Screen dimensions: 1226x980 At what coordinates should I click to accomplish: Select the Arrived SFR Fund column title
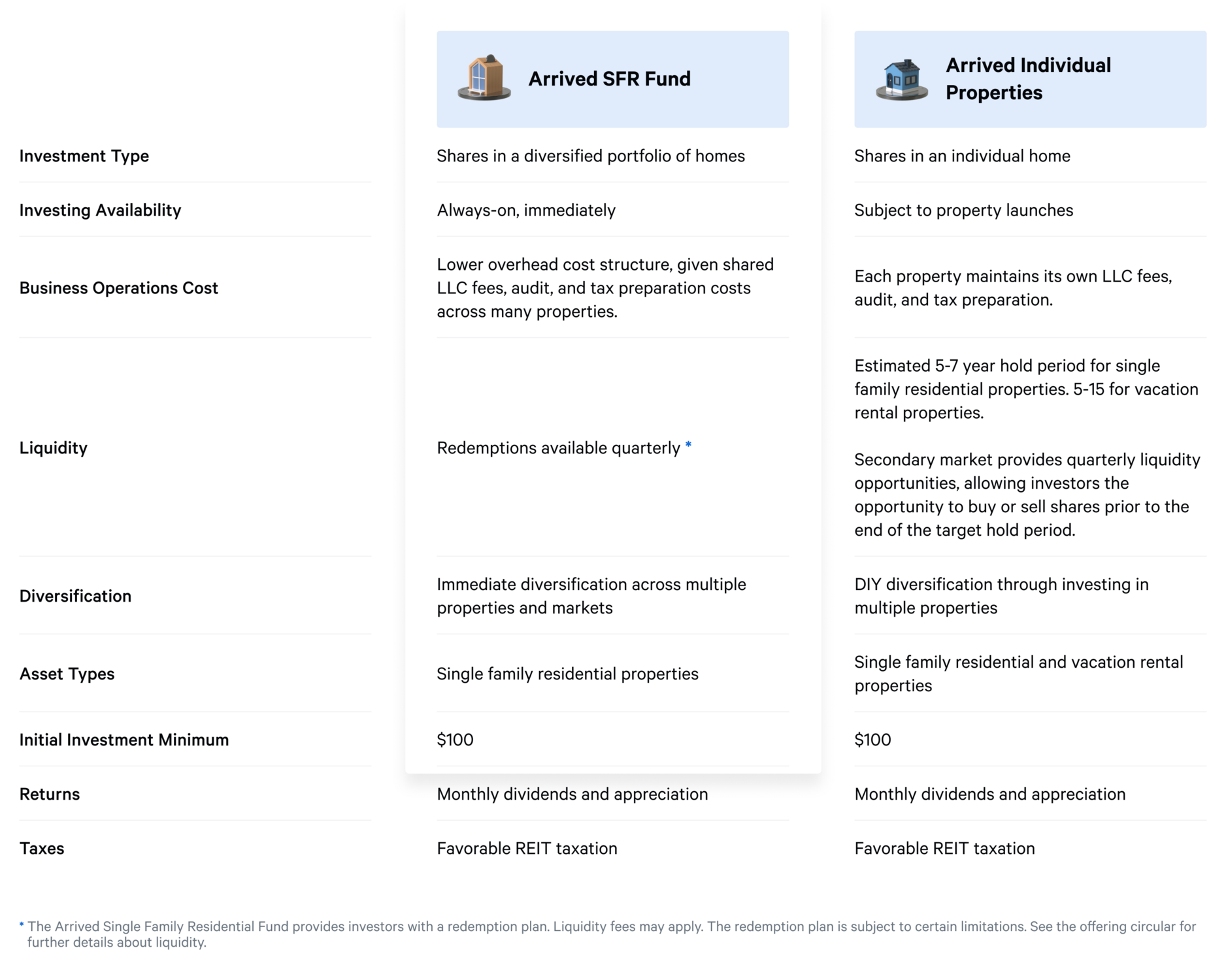tap(609, 79)
